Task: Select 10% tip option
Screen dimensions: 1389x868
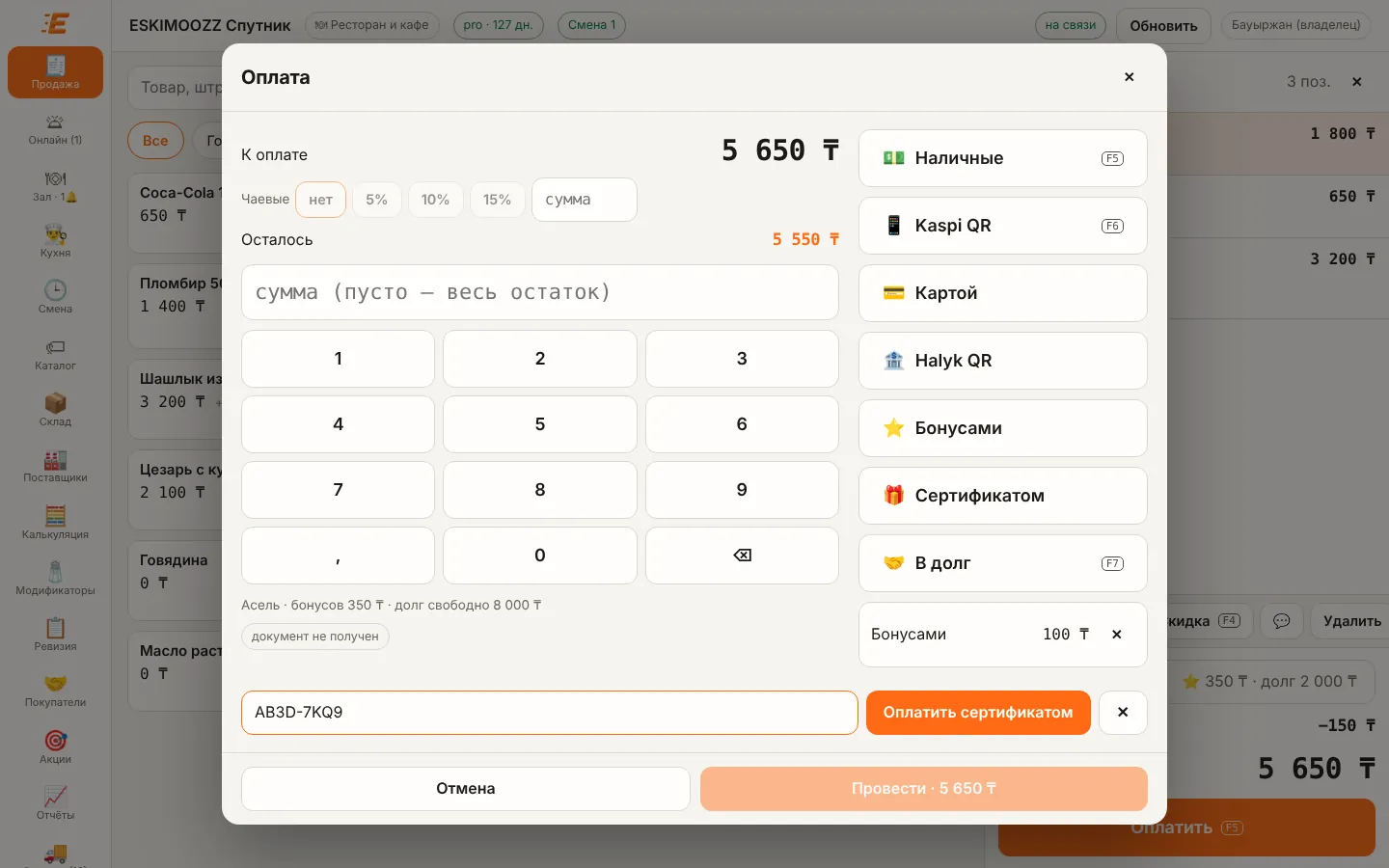Action: [x=435, y=200]
